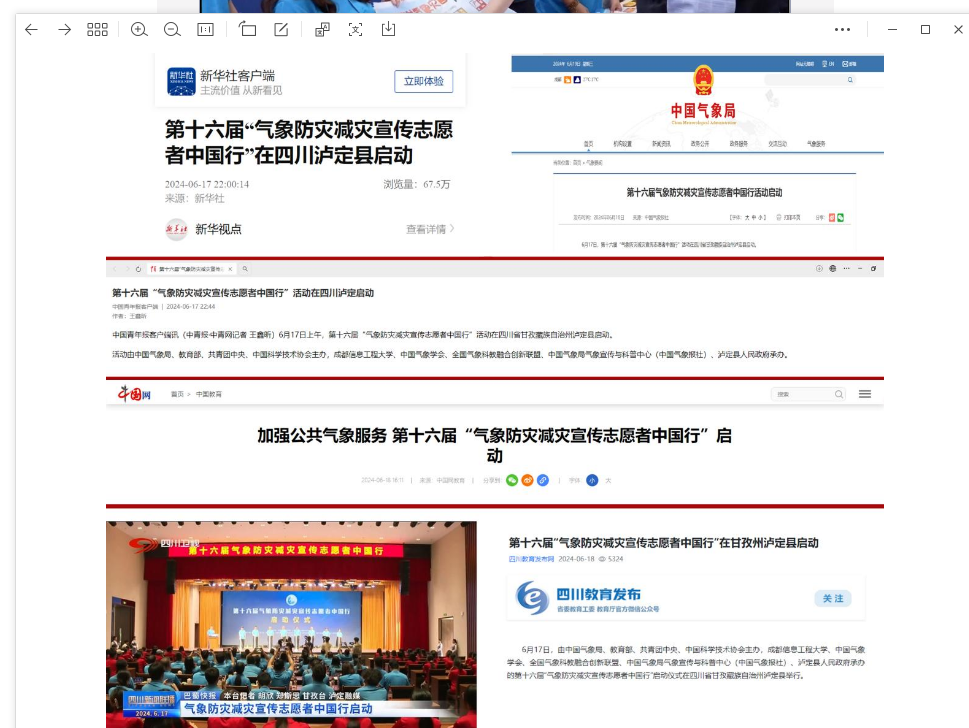Click the 搜索 search field on 中国网
Viewport: 969px width, 728px height.
(x=803, y=394)
